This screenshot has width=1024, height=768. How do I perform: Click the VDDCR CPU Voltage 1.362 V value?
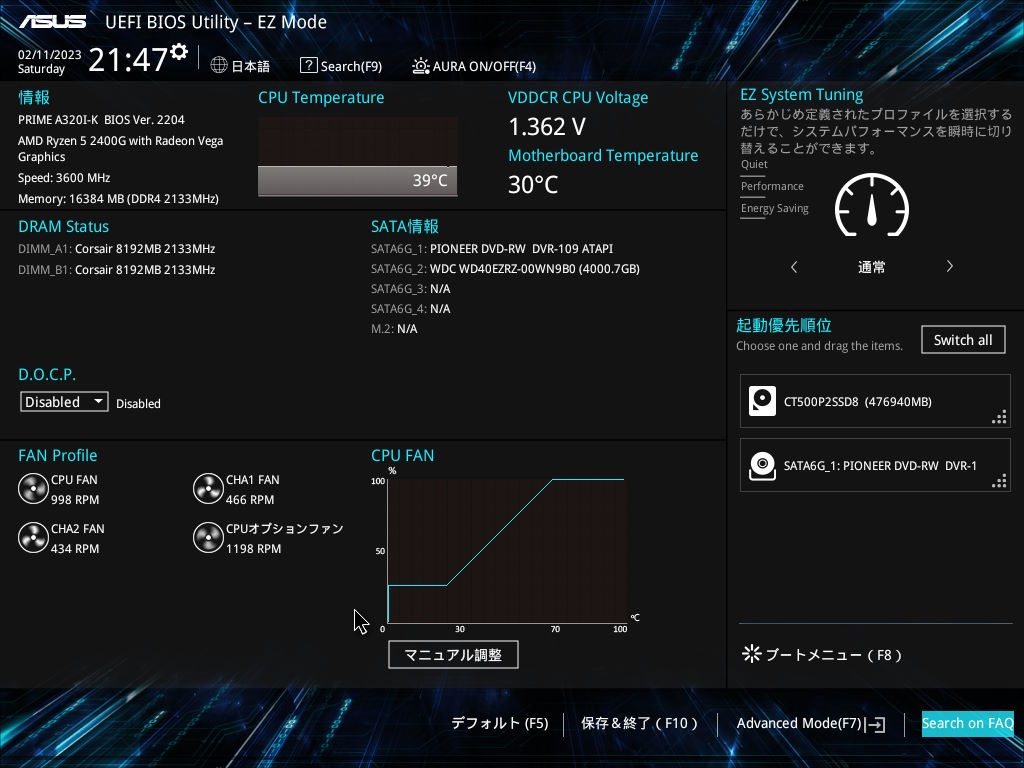[x=547, y=127]
